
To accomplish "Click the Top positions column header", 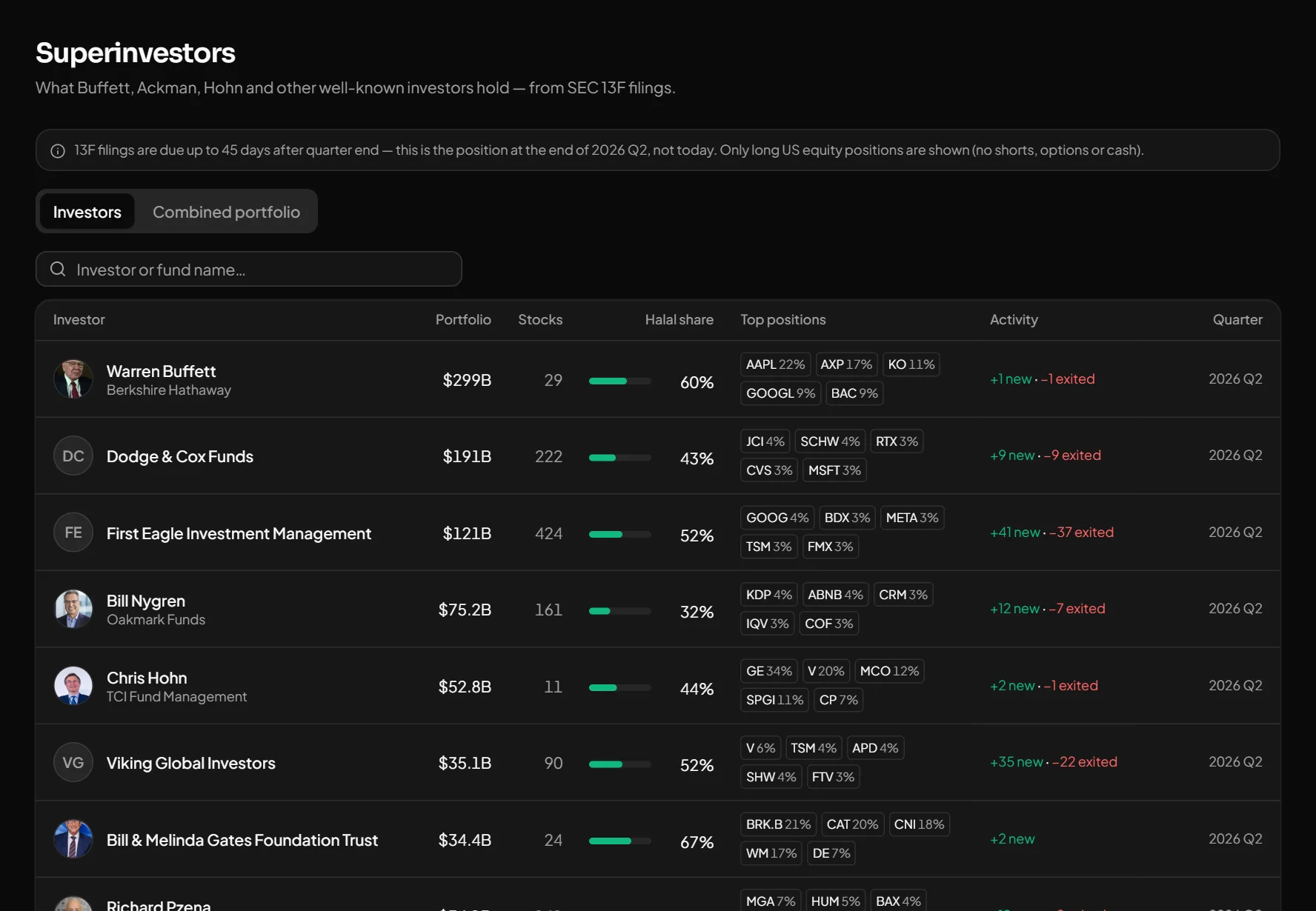I will coord(783,320).
